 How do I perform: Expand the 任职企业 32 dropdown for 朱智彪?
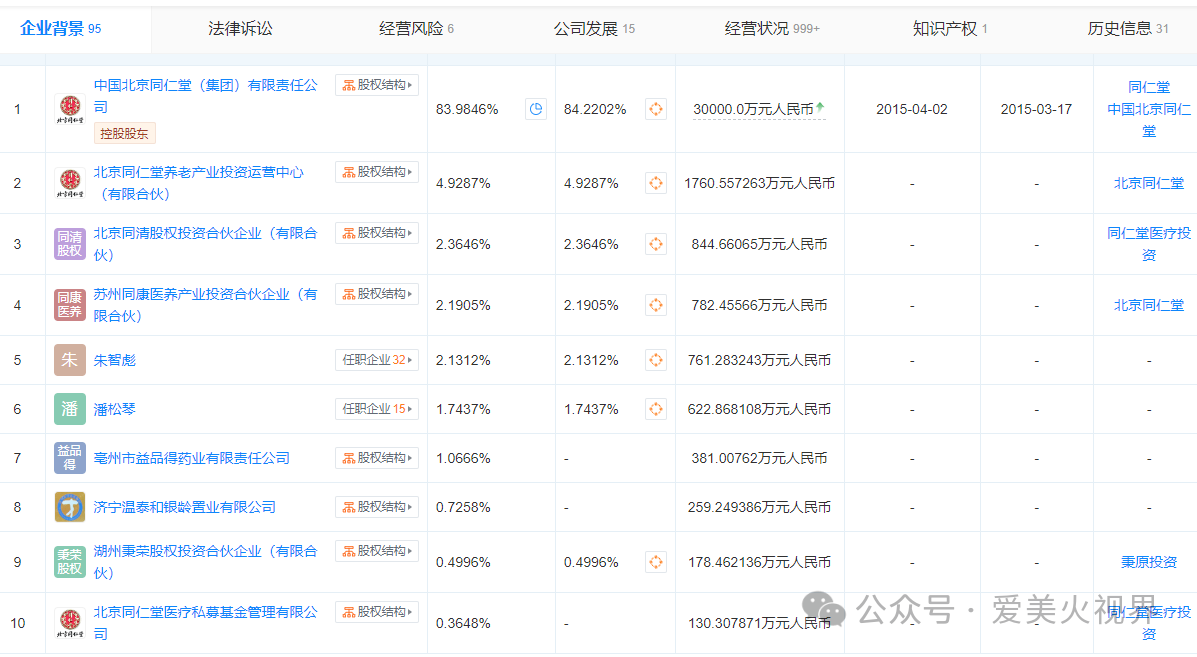[x=377, y=359]
